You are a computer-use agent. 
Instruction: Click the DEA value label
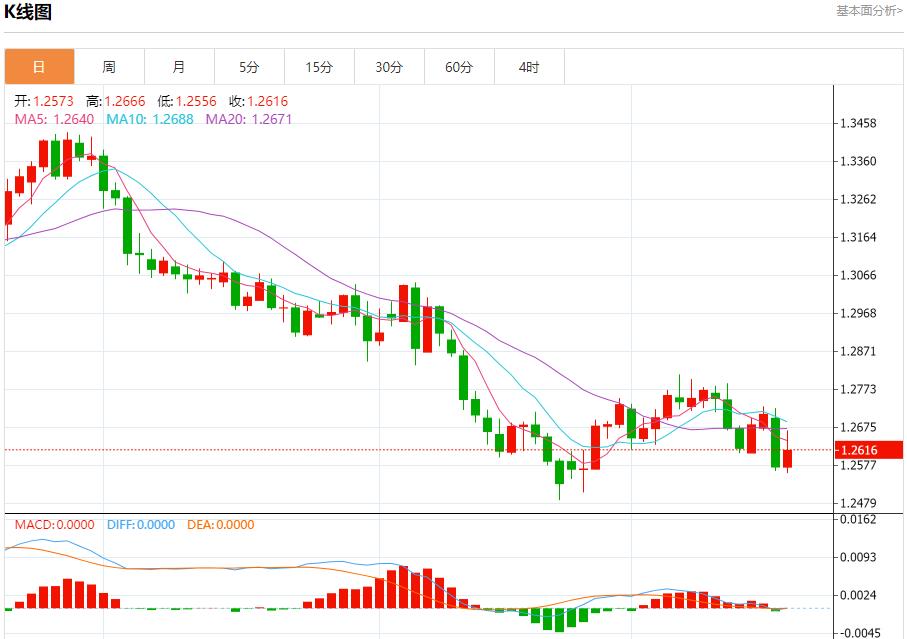click(x=220, y=525)
